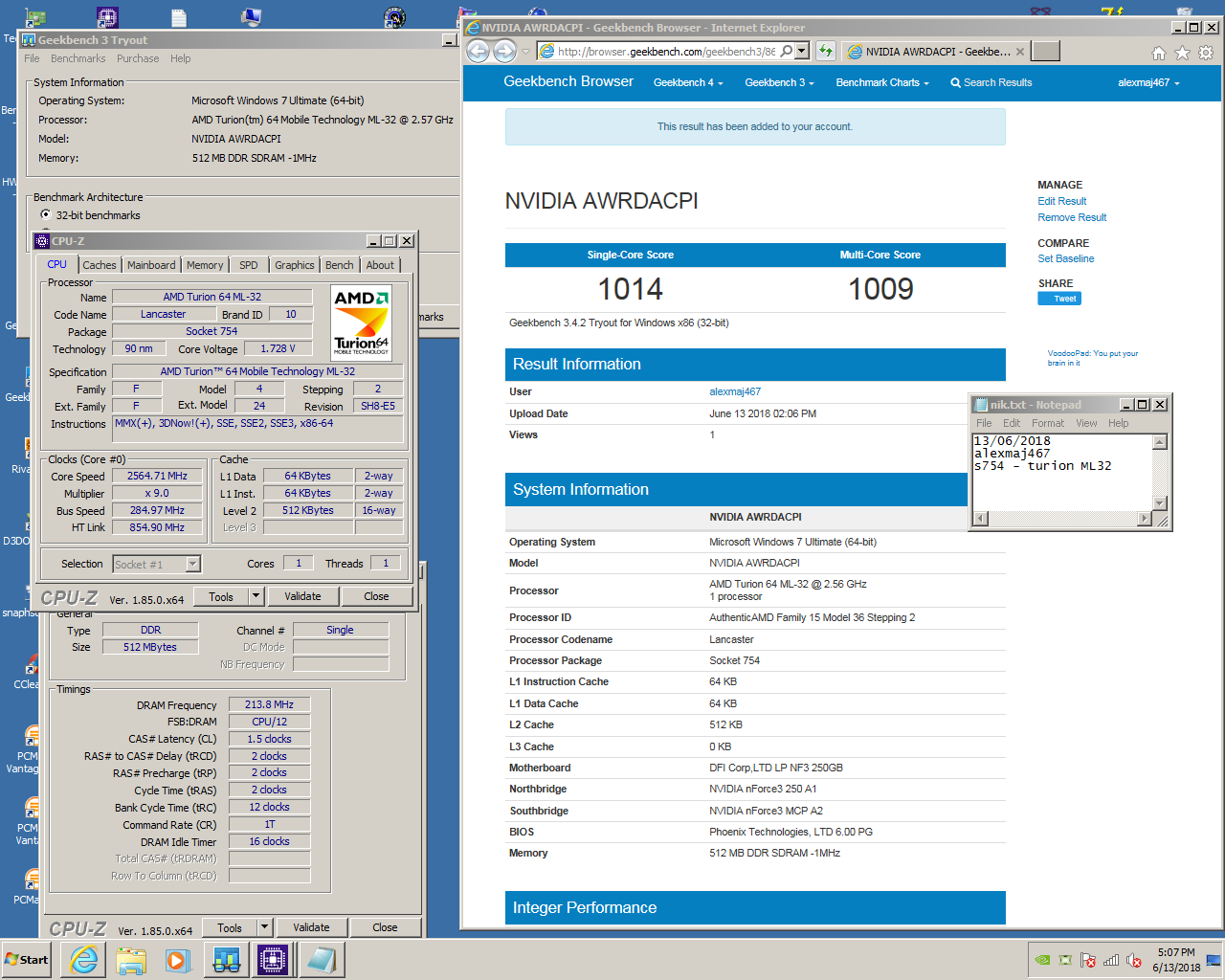This screenshot has width=1225, height=980.
Task: Go forward in Internet Explorer
Action: [504, 52]
